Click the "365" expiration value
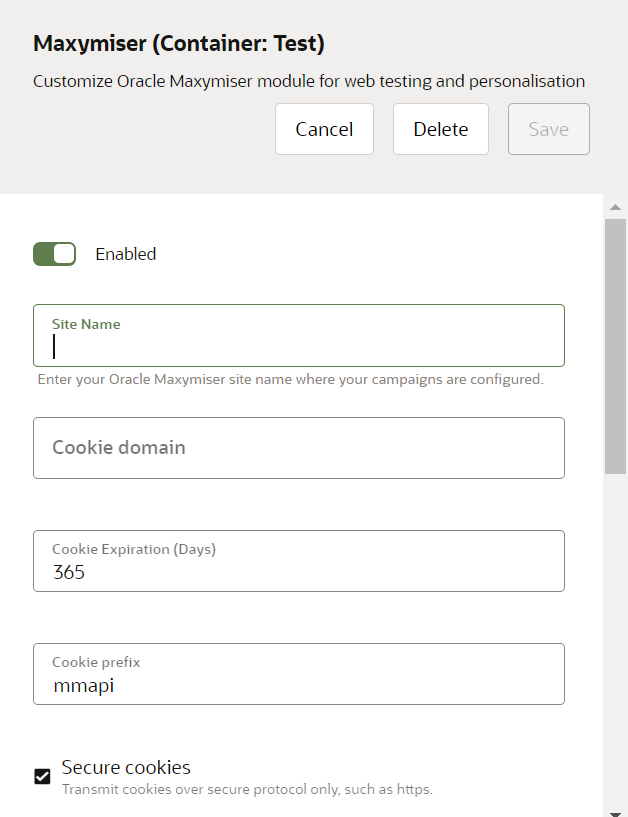Image resolution: width=628 pixels, height=817 pixels. pyautogui.click(x=69, y=573)
